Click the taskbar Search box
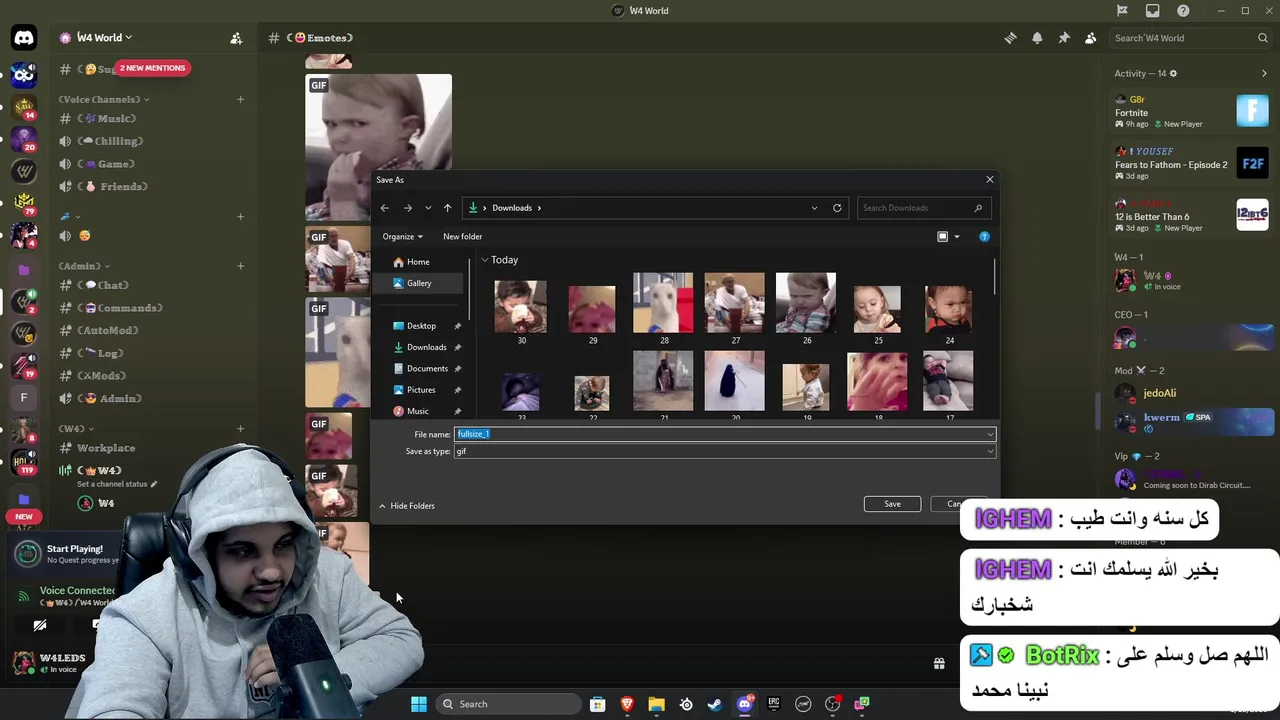 507,704
